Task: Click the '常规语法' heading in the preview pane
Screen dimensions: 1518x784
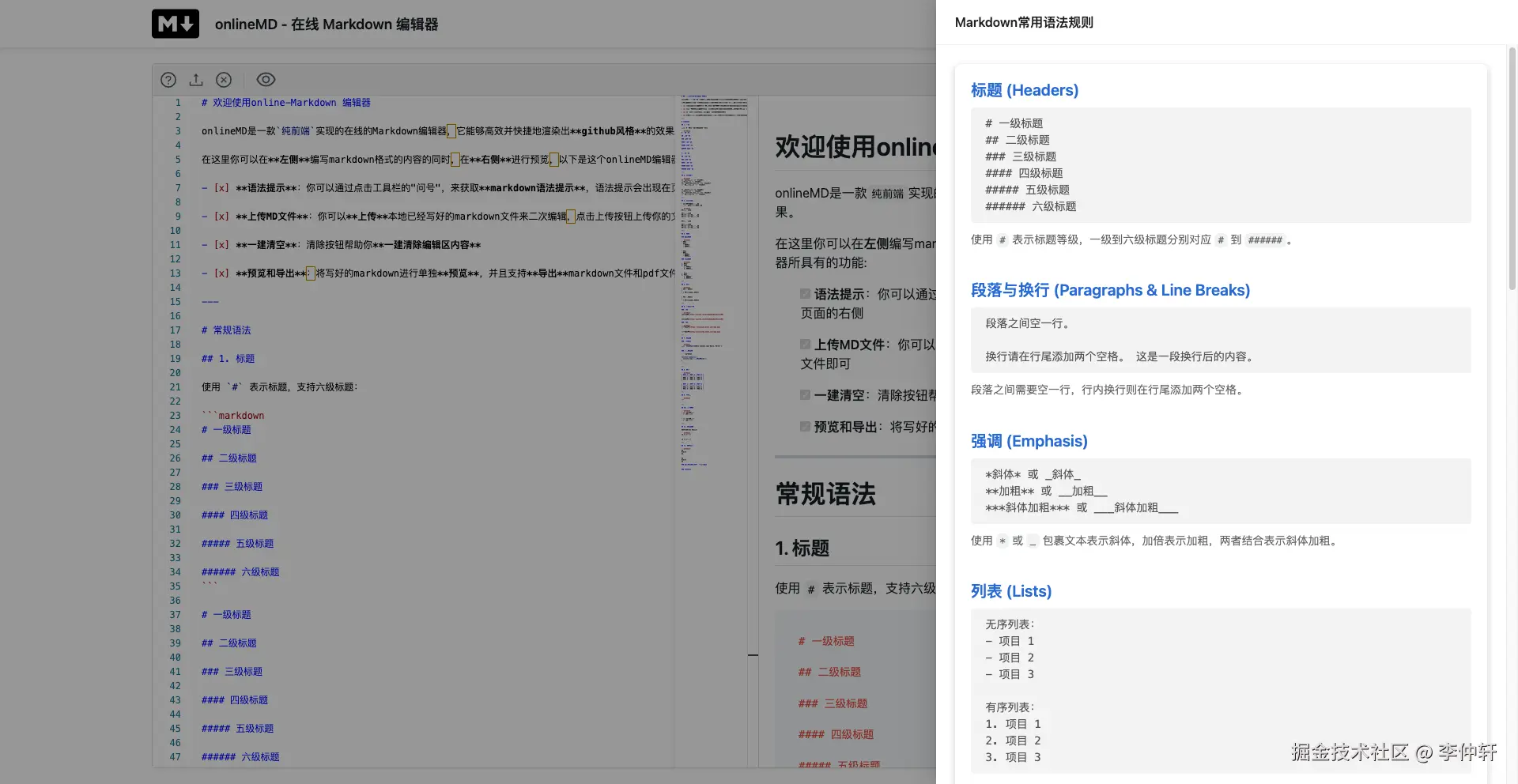Action: 825,494
